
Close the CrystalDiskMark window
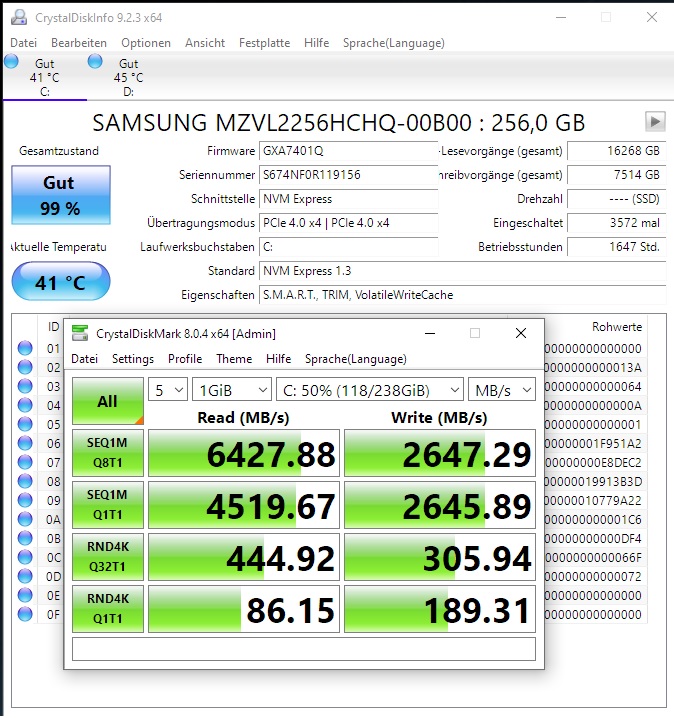521,333
